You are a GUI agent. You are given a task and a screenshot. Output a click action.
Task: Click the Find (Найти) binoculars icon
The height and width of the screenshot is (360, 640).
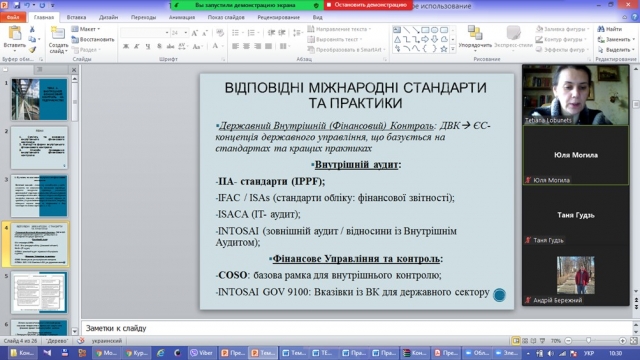pyautogui.click(x=600, y=29)
